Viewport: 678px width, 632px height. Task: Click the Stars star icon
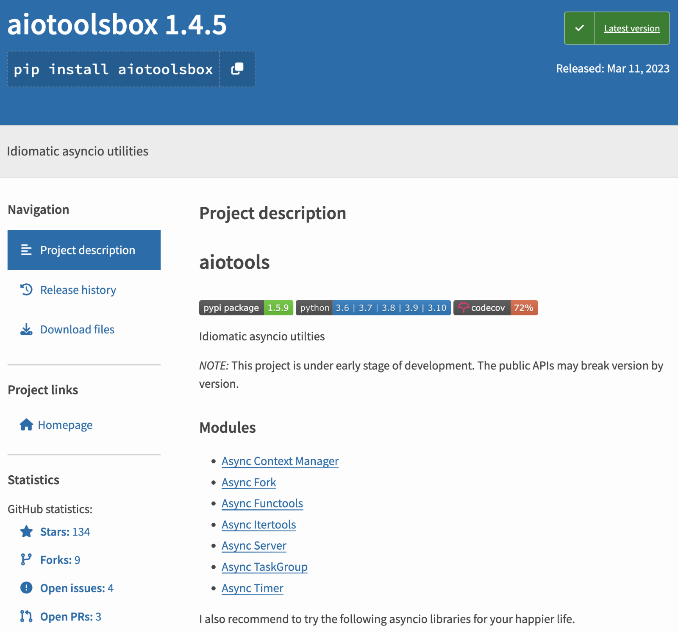point(26,532)
